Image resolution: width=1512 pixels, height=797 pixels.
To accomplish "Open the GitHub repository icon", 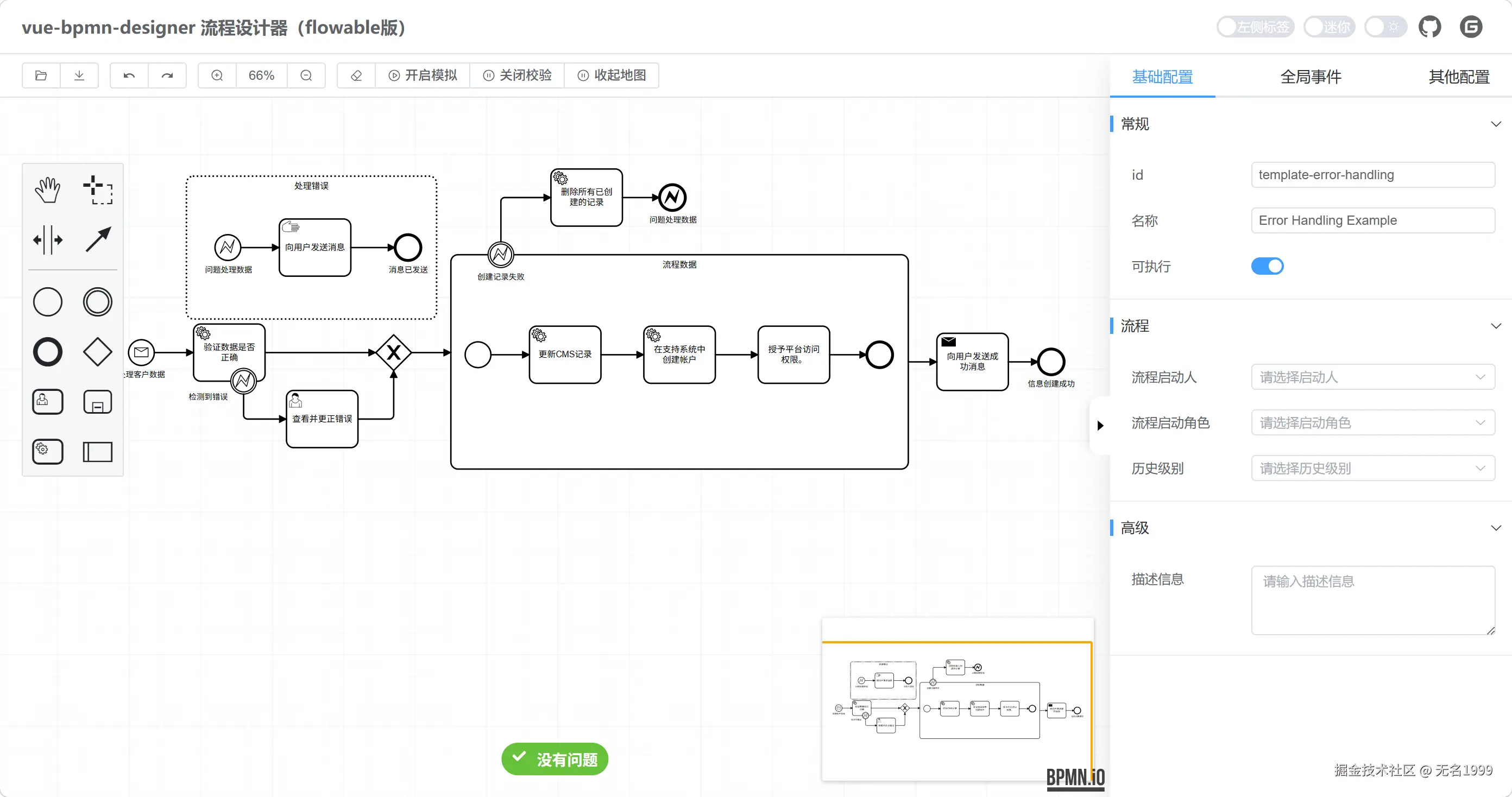I will [x=1429, y=27].
